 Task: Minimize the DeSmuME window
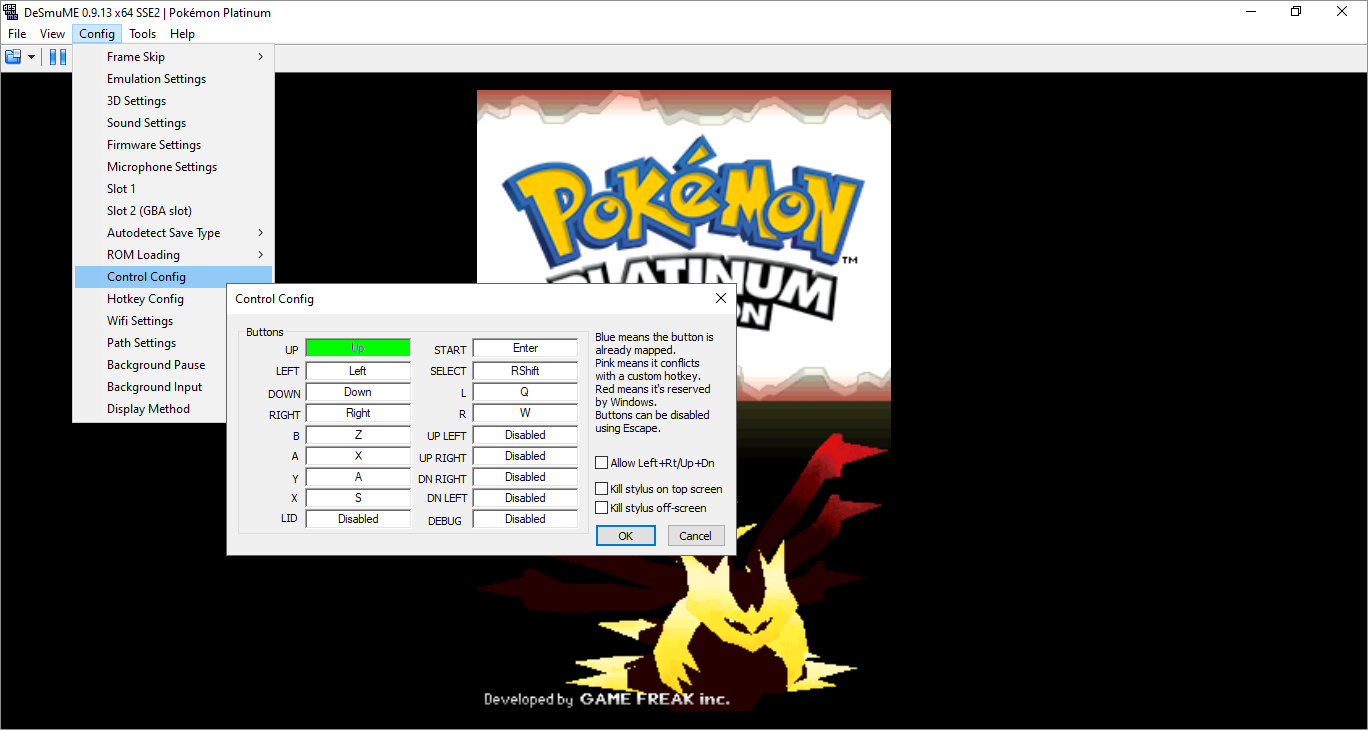[x=1251, y=12]
